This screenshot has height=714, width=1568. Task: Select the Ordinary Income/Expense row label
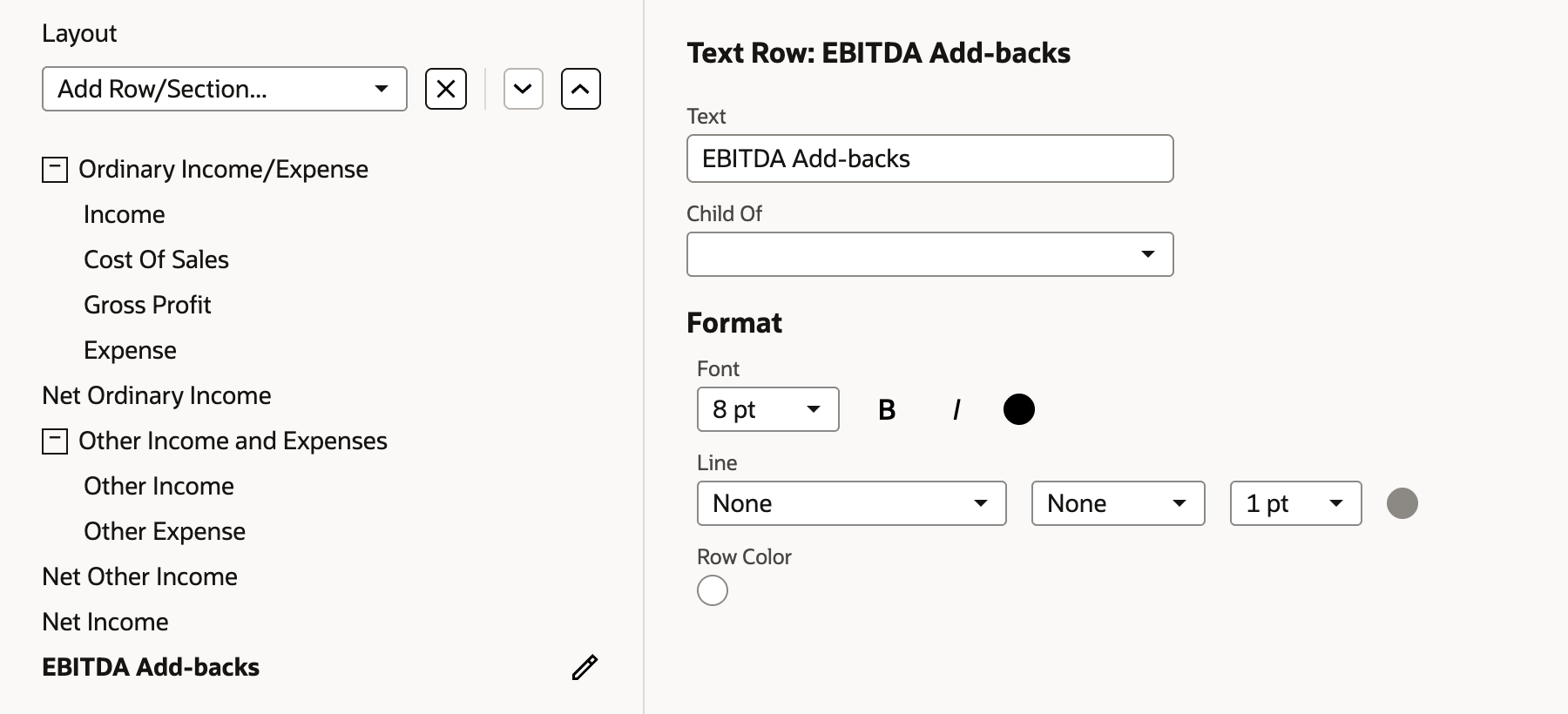tap(223, 169)
